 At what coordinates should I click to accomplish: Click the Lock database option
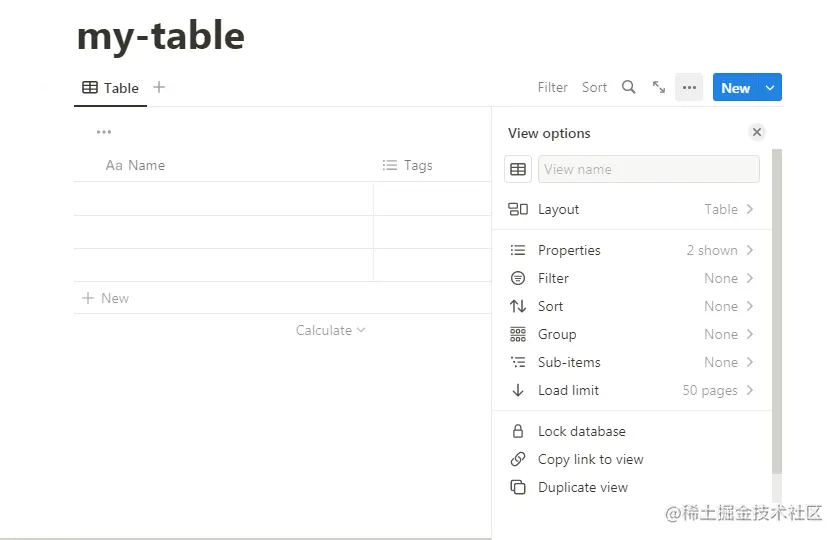[x=581, y=431]
